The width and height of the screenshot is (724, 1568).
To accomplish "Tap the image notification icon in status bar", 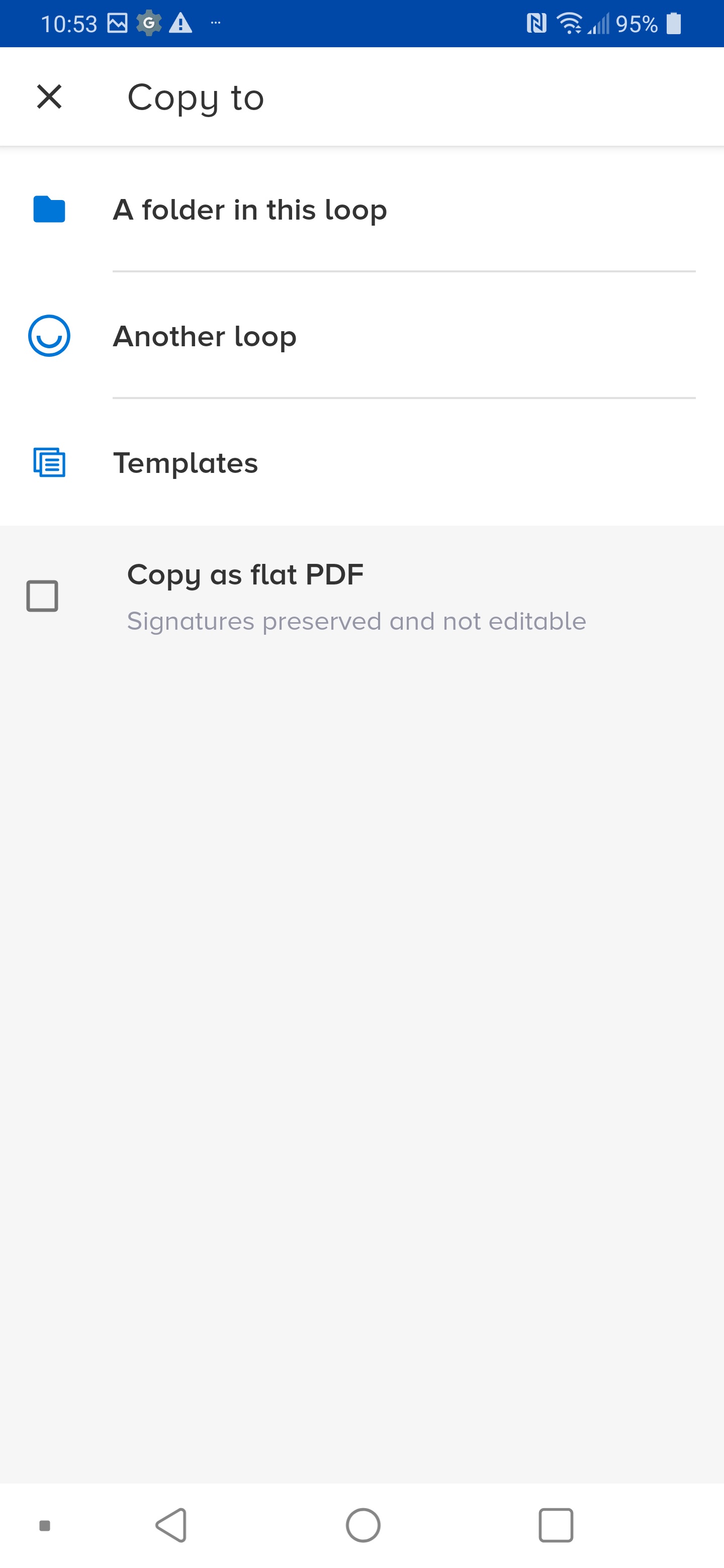I will pyautogui.click(x=118, y=24).
